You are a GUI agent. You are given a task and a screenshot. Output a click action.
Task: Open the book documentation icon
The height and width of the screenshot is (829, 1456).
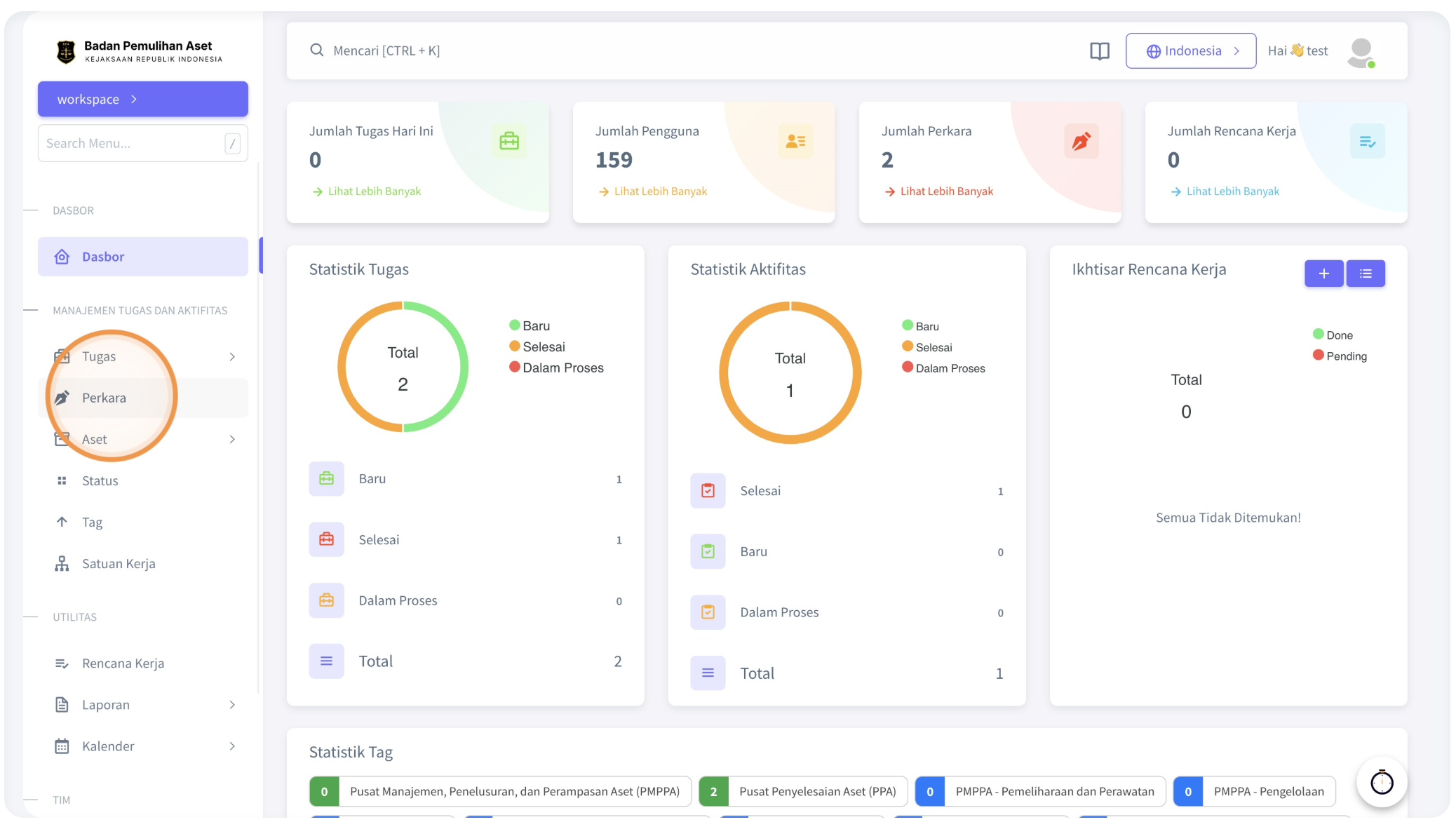(1099, 50)
